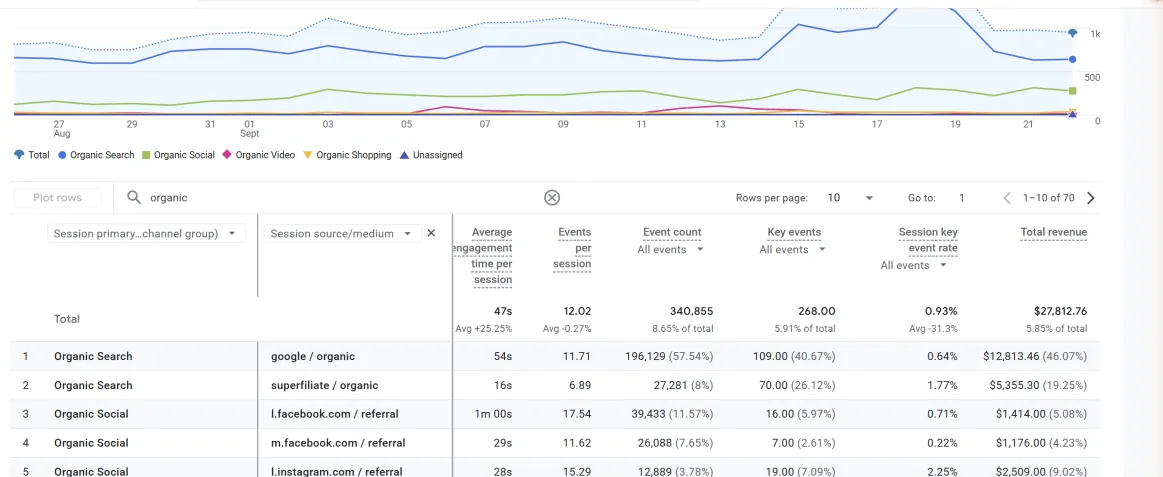Click engagement time 1m 00s cell

493,414
